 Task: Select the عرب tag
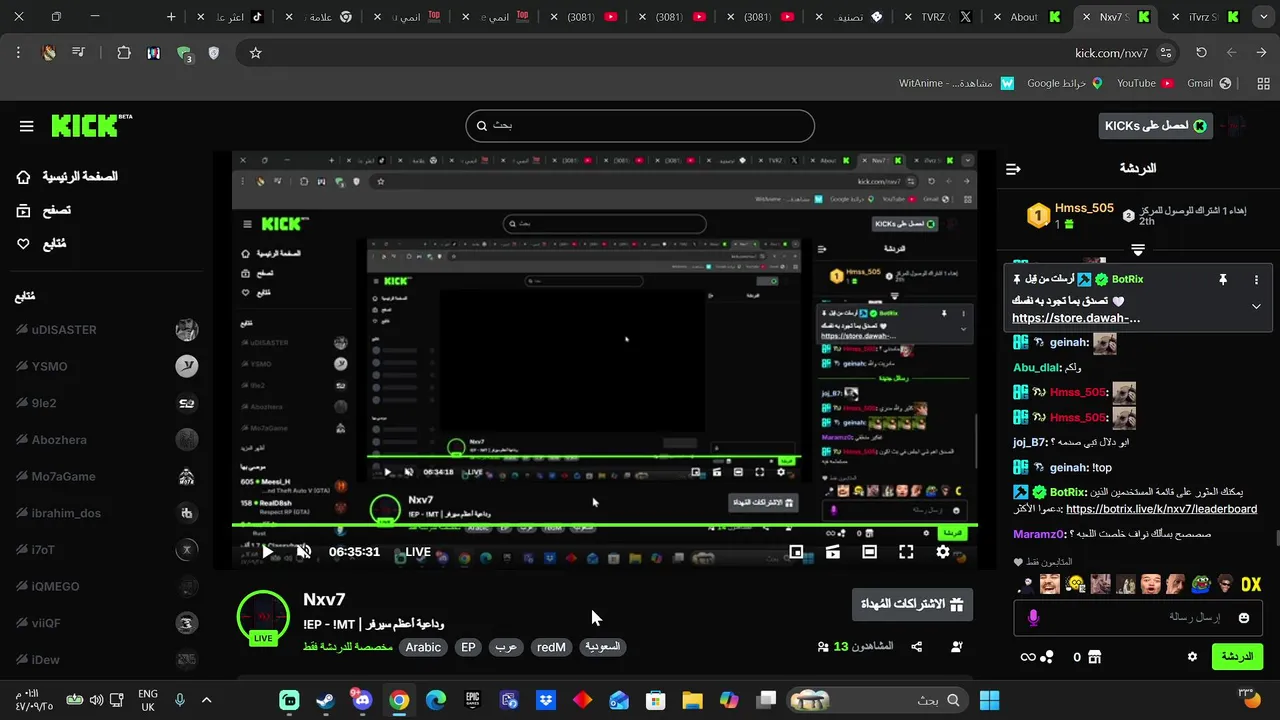tap(506, 647)
